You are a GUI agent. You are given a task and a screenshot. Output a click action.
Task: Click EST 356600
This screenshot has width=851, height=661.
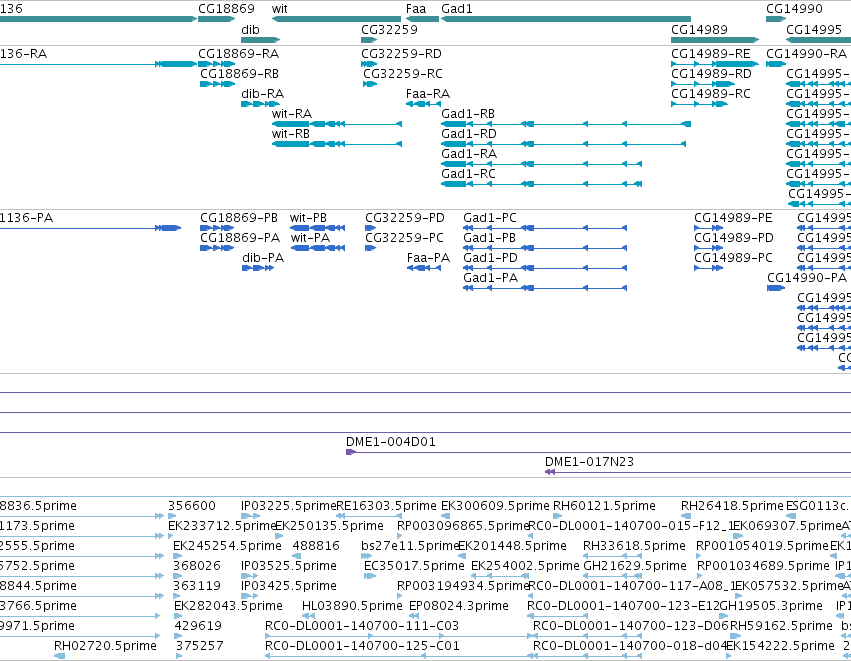coord(172,516)
